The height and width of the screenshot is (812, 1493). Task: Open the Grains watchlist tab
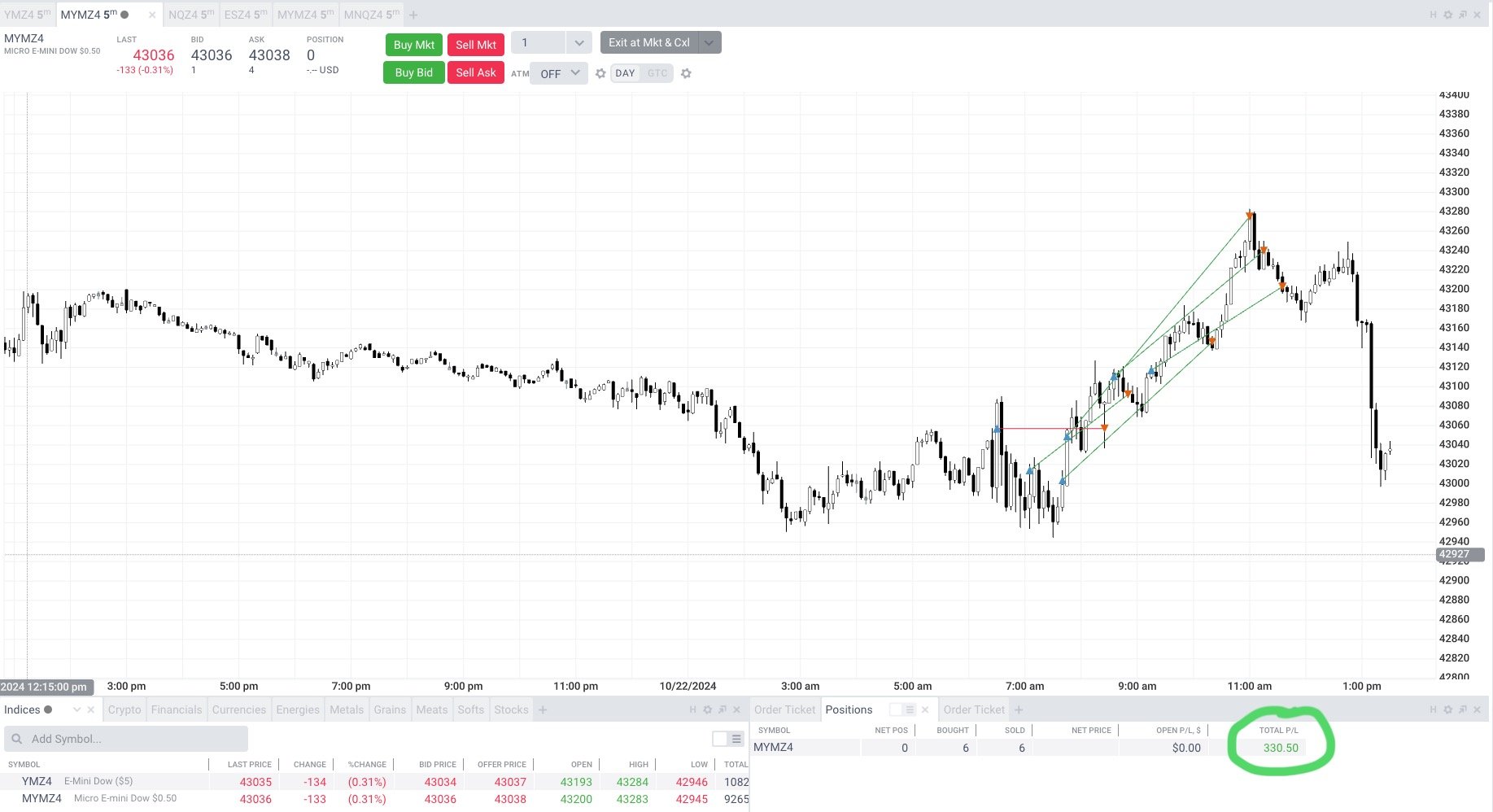point(390,709)
